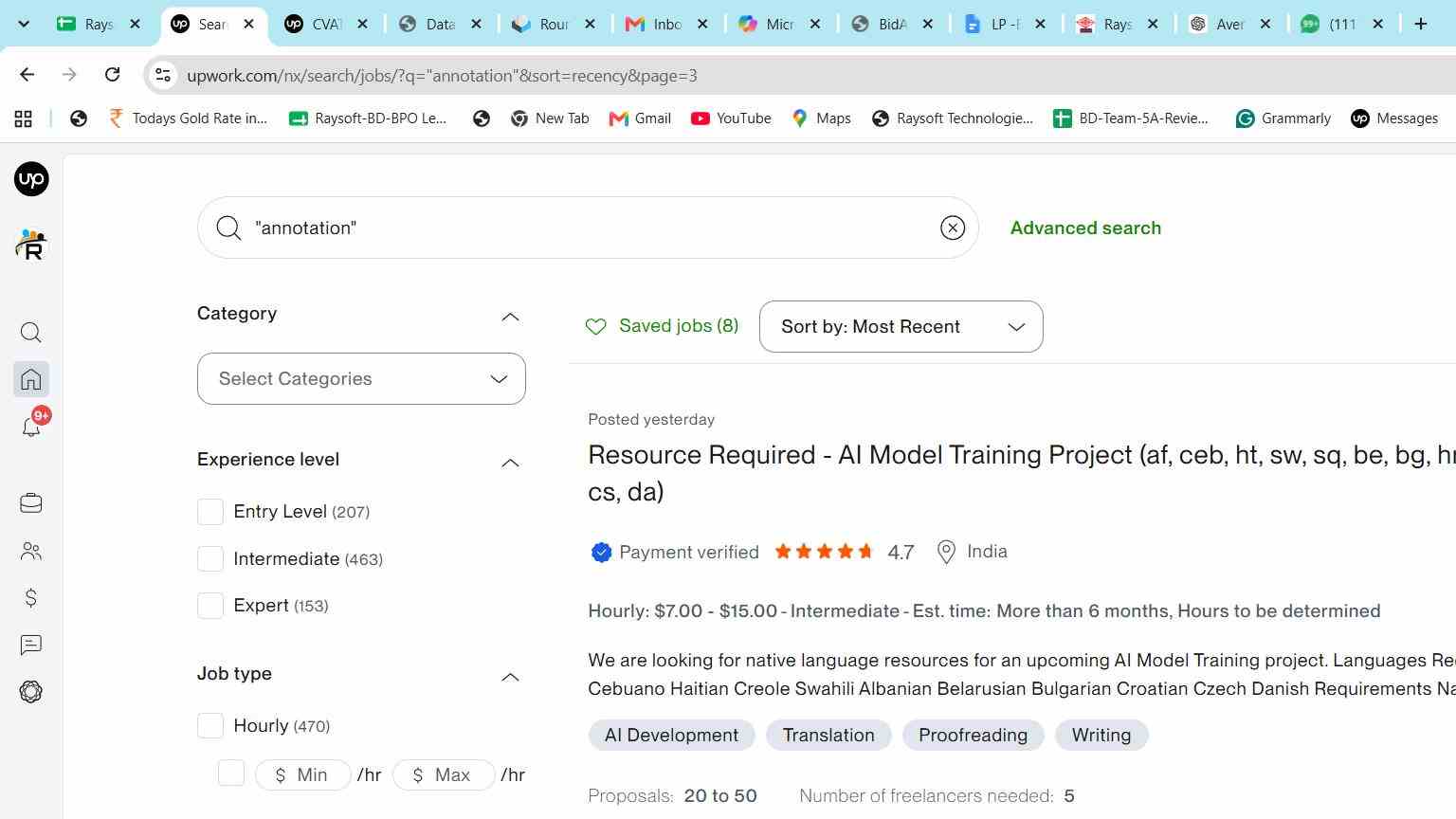Viewport: 1456px width, 819px height.
Task: Open the briefcase jobs sidebar icon
Action: click(31, 503)
